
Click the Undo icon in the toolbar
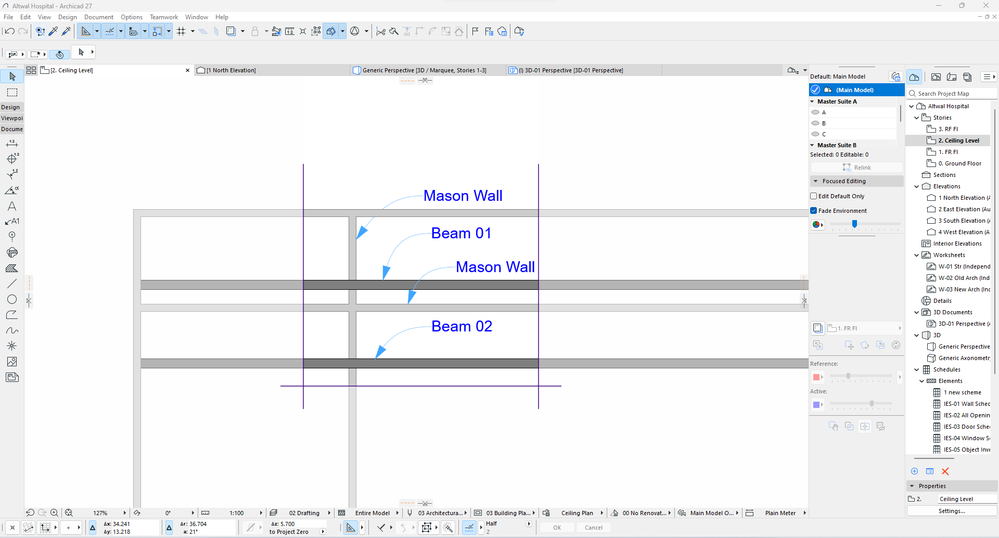(9, 31)
